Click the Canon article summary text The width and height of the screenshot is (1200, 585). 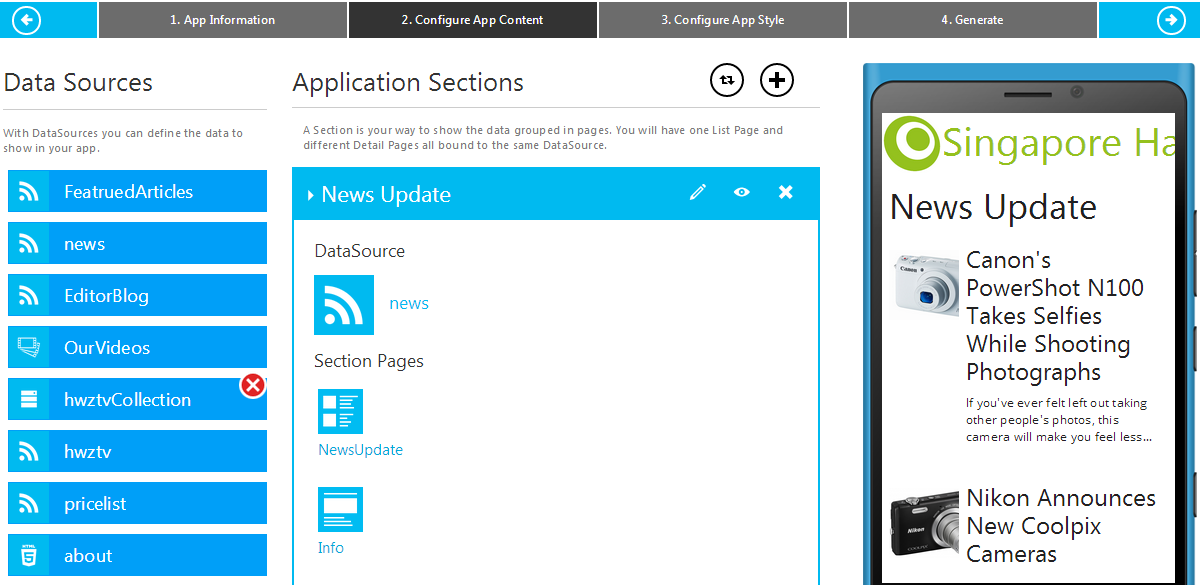click(1059, 420)
